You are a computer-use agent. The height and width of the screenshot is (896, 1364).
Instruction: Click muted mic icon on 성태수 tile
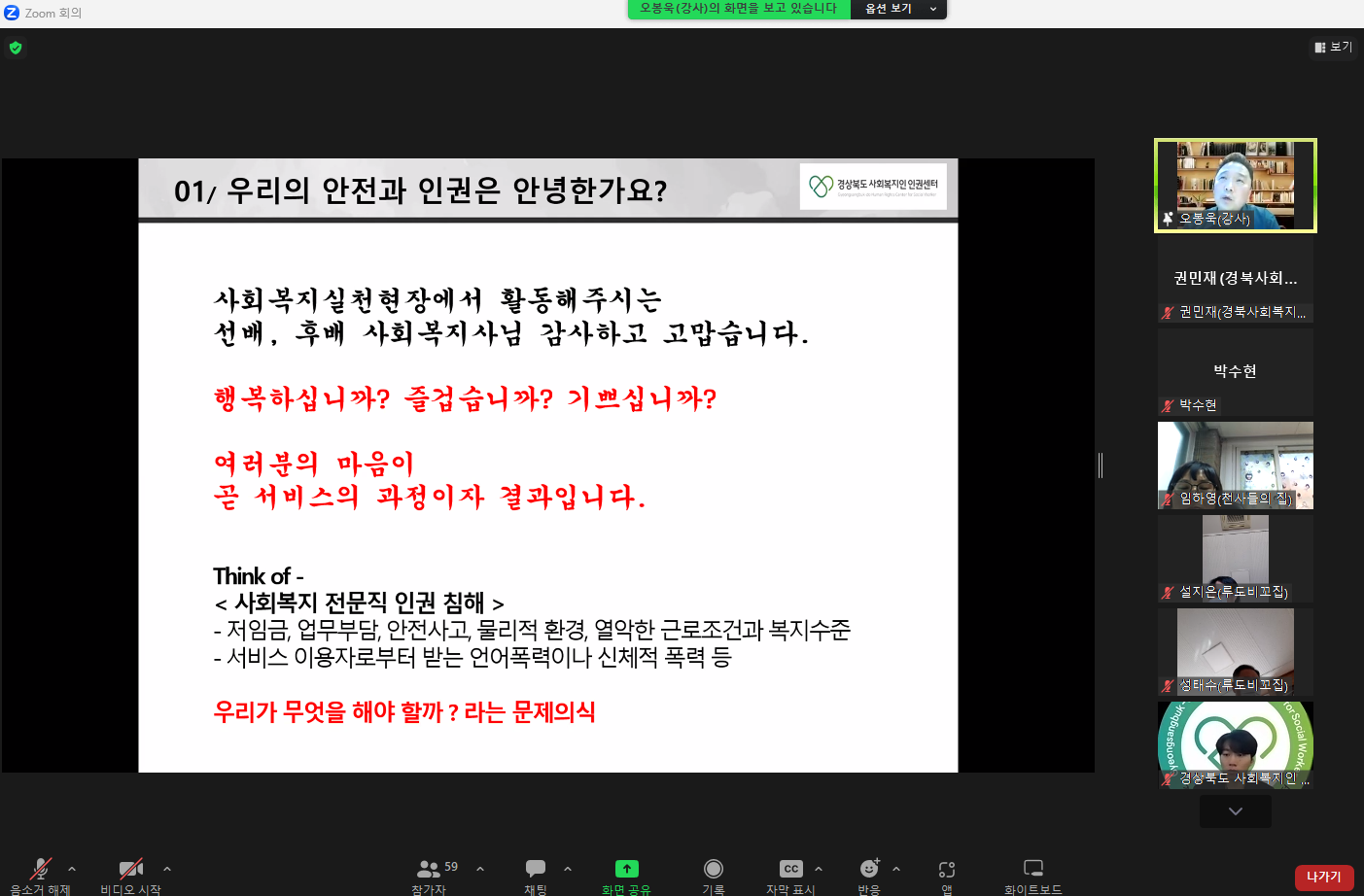click(x=1168, y=685)
